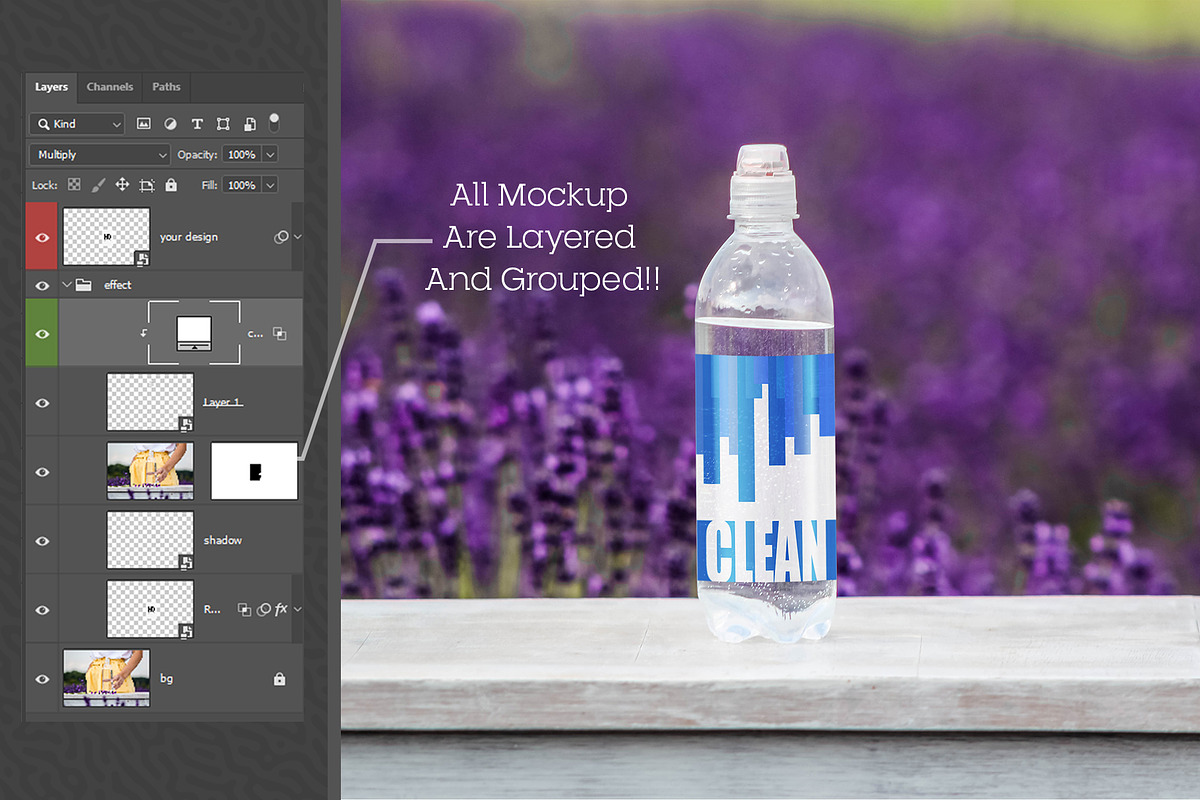Click the fx icon on R... layer
1200x800 pixels.
[281, 608]
